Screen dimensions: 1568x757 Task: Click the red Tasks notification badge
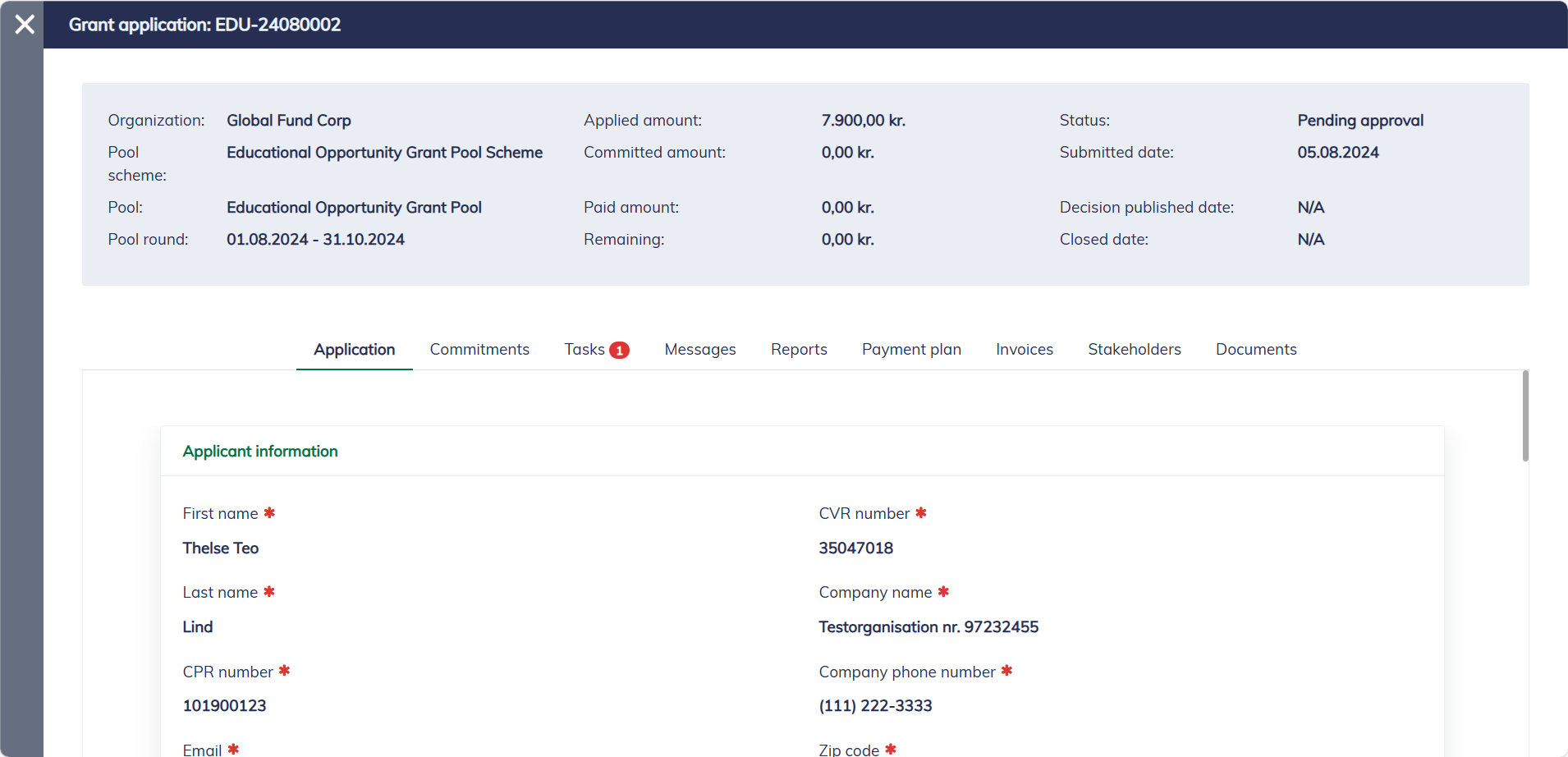pyautogui.click(x=619, y=351)
